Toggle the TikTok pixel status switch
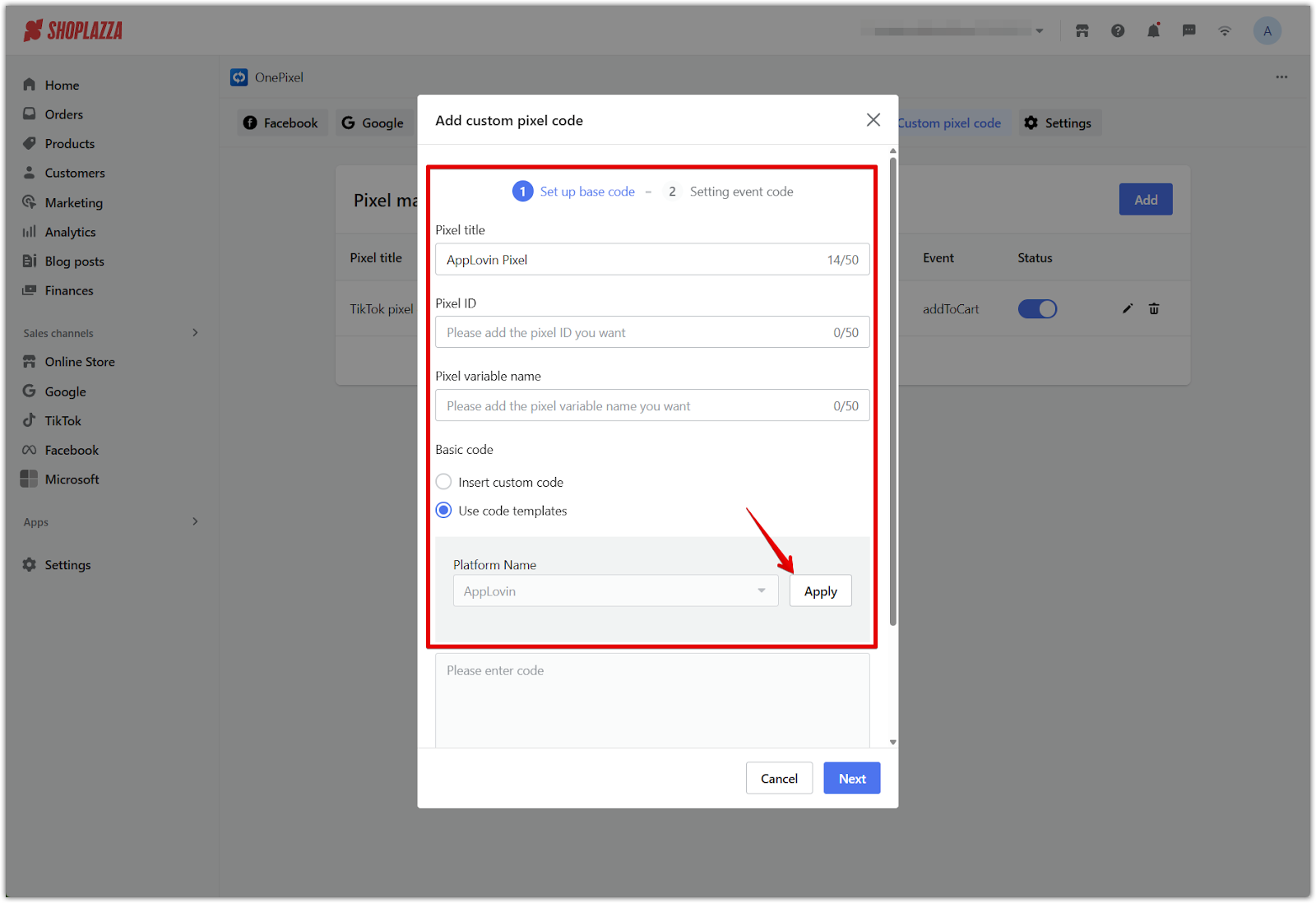 1037,309
